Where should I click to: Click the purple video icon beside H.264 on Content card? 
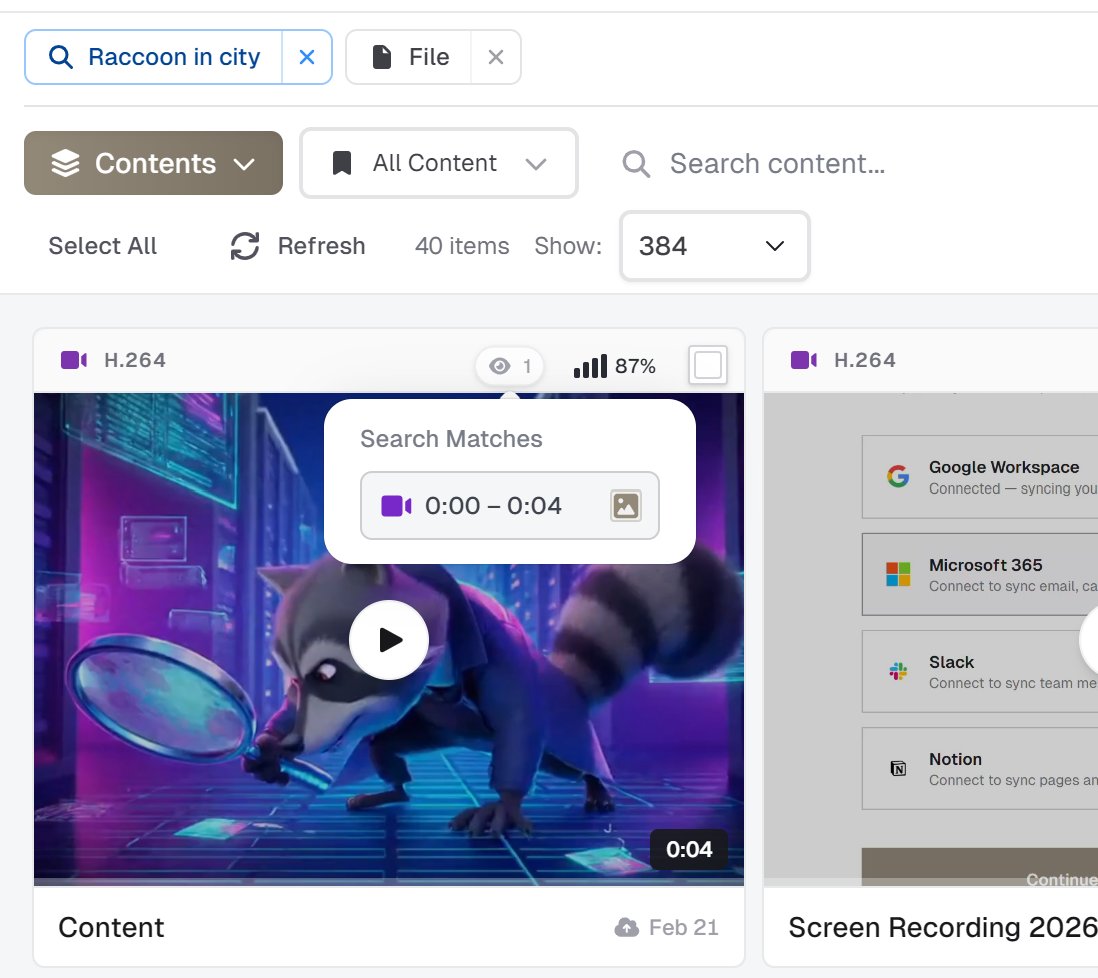click(74, 360)
